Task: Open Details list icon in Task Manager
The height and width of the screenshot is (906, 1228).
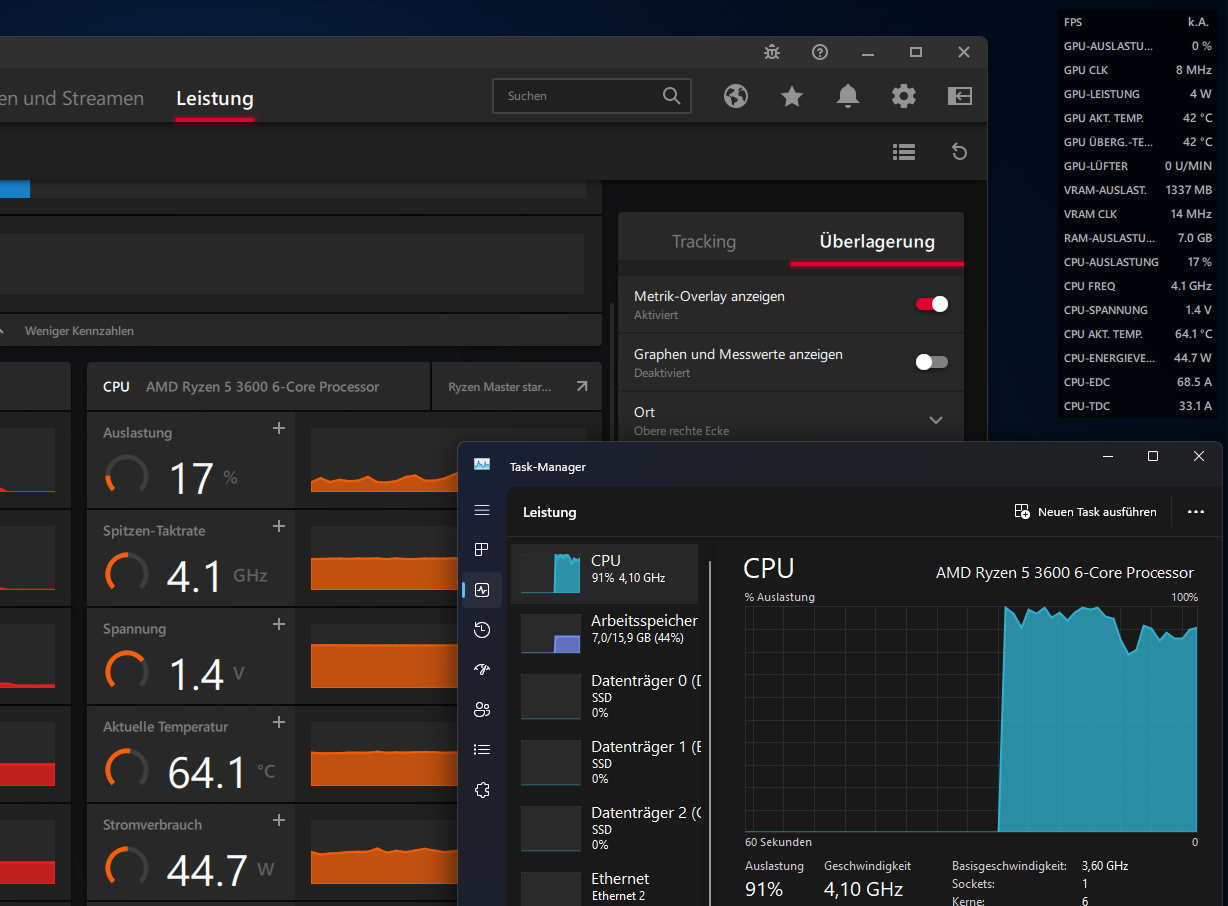Action: pos(482,749)
